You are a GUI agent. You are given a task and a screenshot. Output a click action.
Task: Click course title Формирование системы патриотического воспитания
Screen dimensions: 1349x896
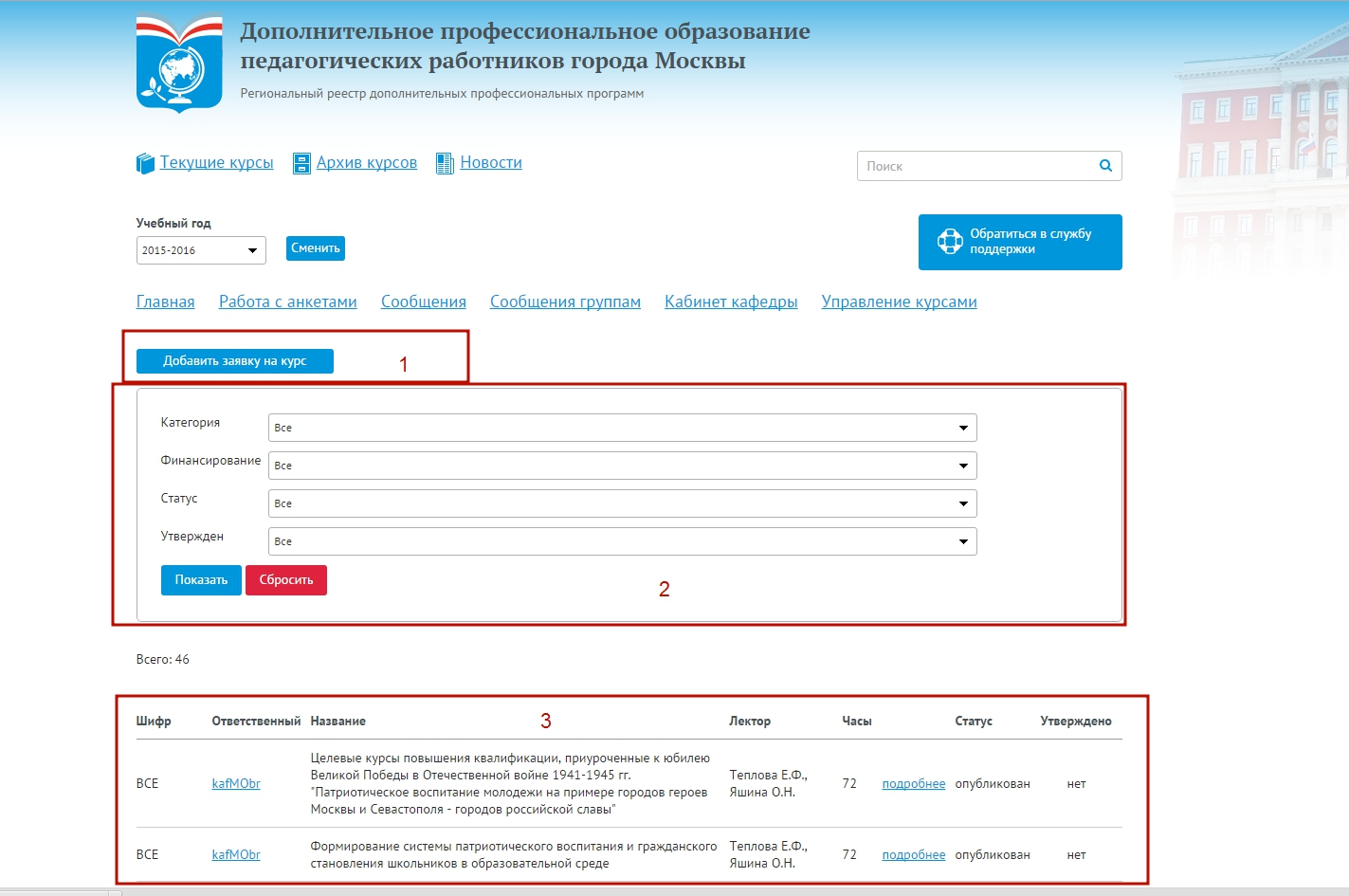[514, 855]
